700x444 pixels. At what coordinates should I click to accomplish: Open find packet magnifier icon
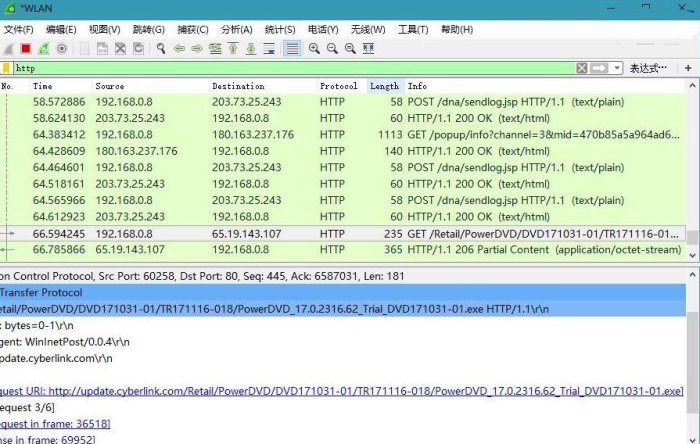point(161,48)
